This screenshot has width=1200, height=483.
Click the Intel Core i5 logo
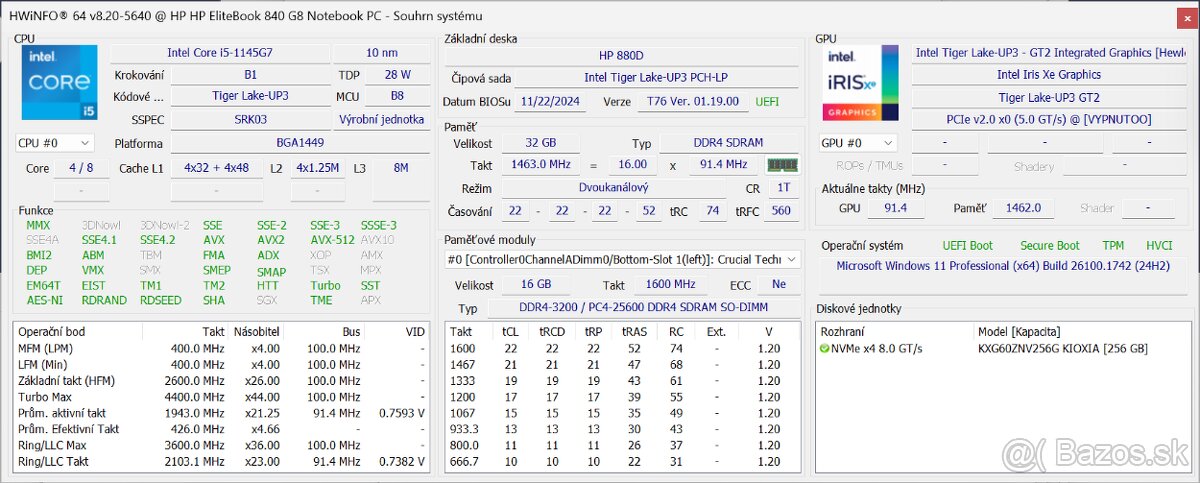tap(60, 83)
